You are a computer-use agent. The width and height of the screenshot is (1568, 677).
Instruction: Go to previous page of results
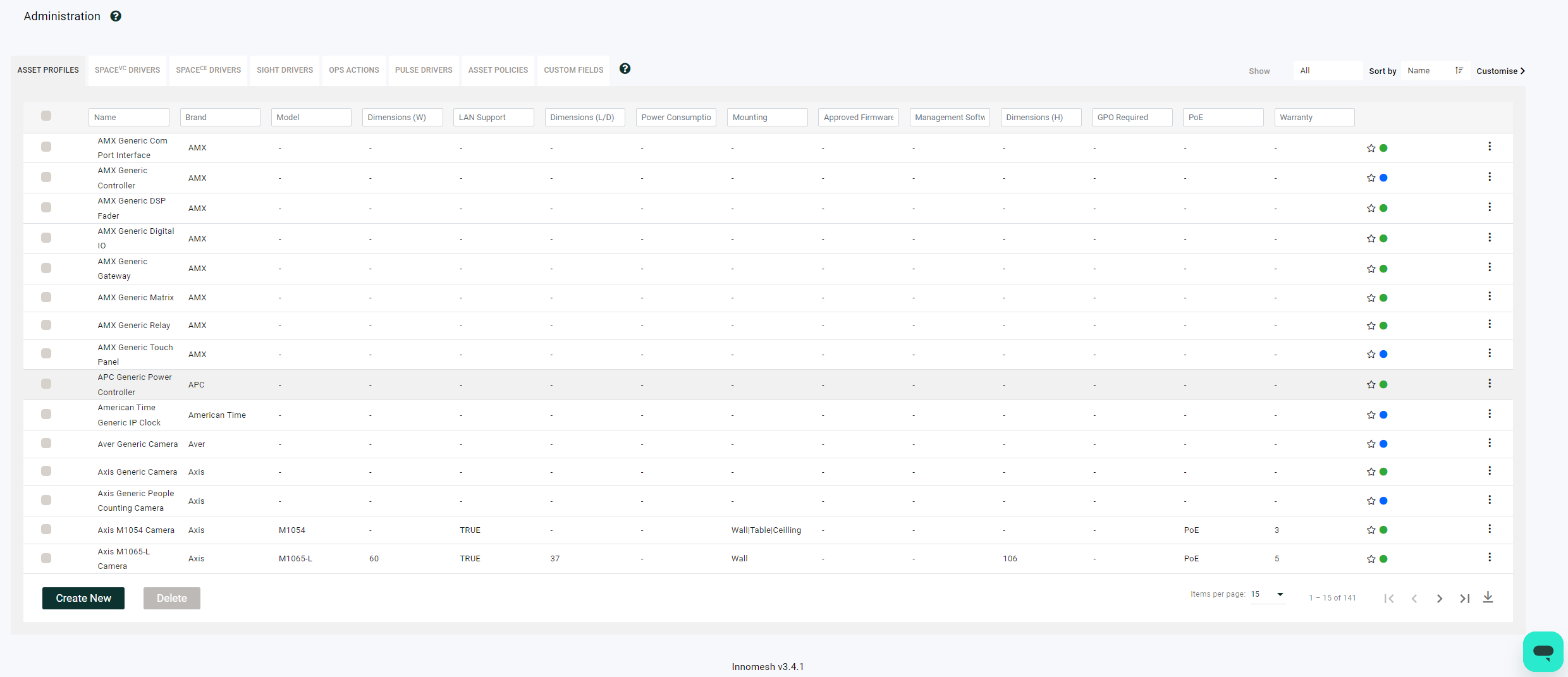click(x=1414, y=599)
